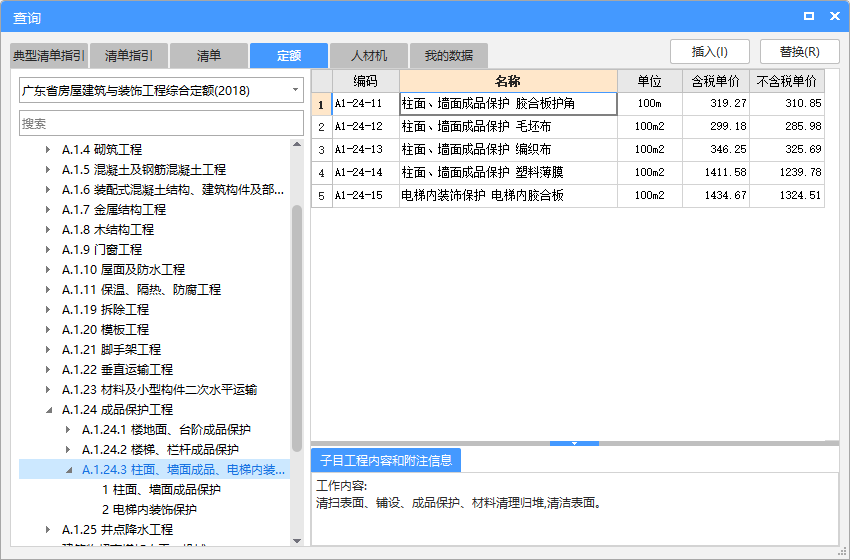The height and width of the screenshot is (560, 850).
Task: Collapse the A.1.24.3 柱面、墙面成品 arrow
Action: (68, 470)
